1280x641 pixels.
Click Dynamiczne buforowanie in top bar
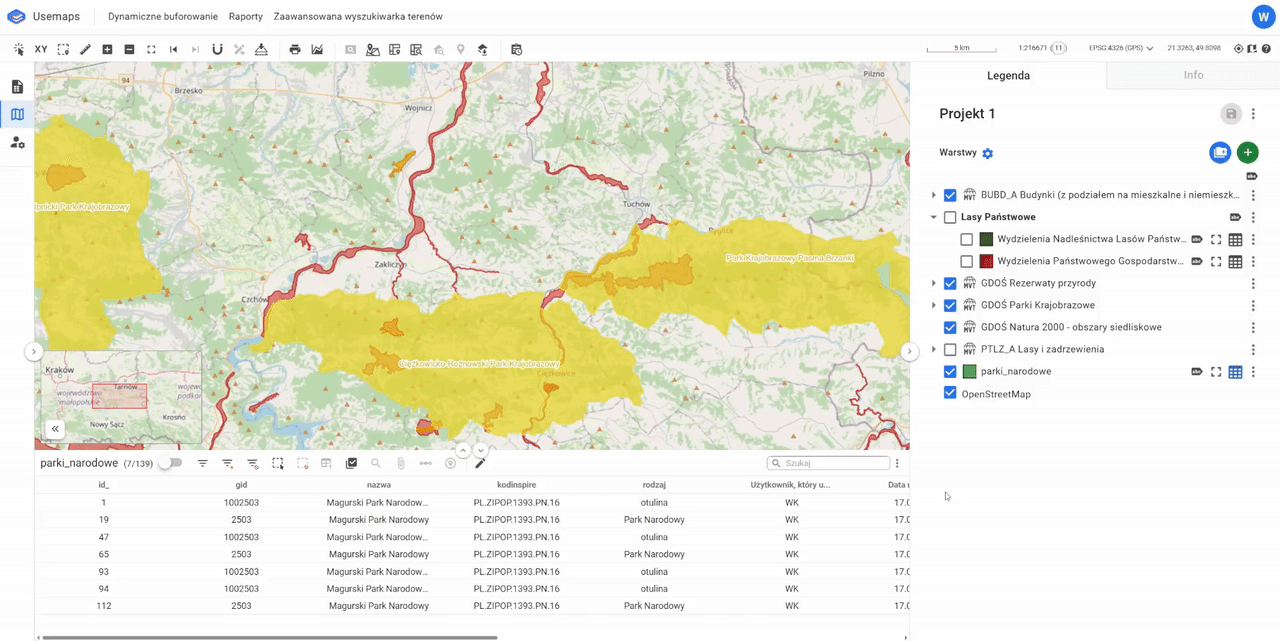click(161, 17)
